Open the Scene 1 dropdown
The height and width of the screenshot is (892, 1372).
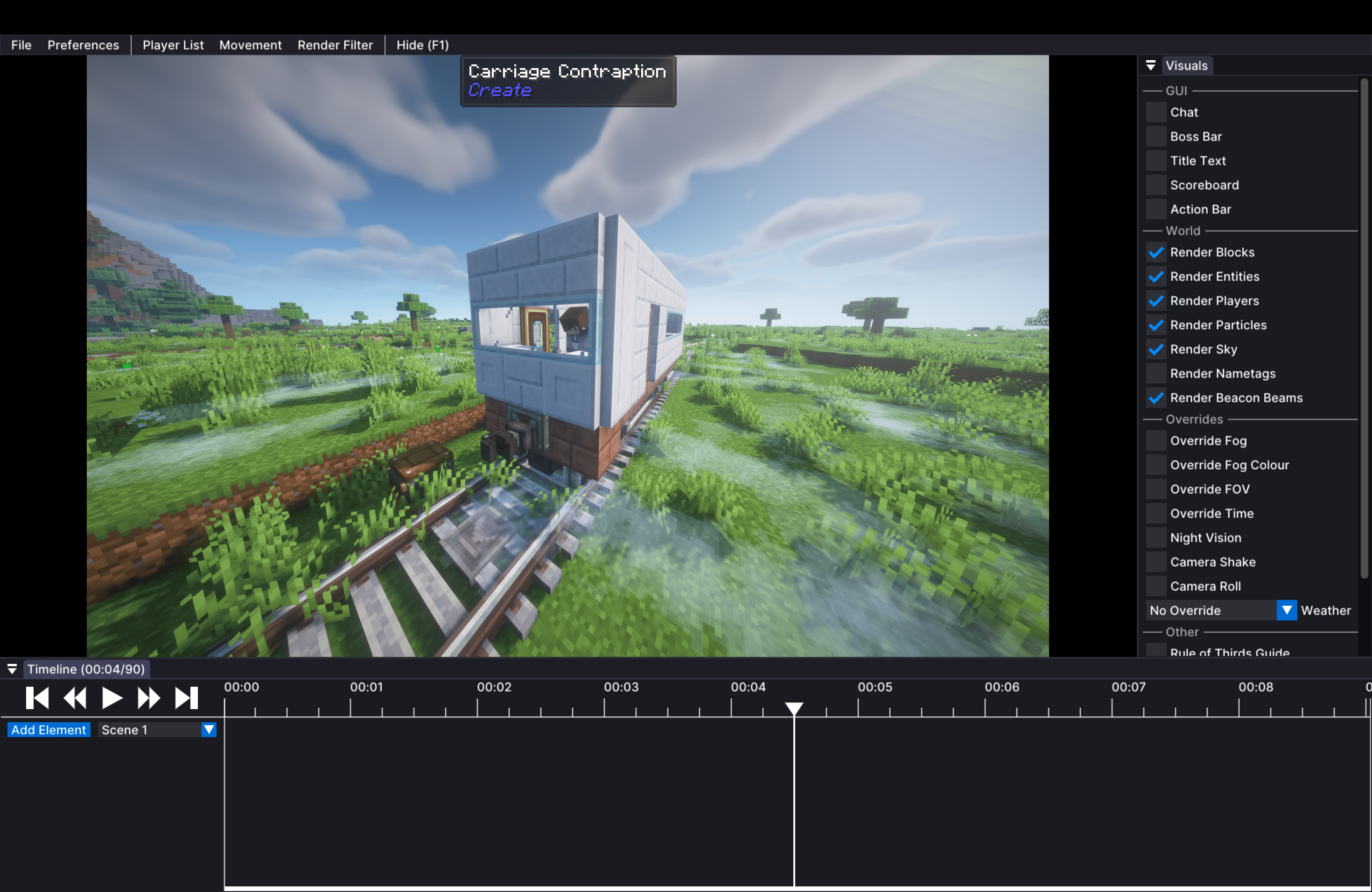[x=157, y=730]
